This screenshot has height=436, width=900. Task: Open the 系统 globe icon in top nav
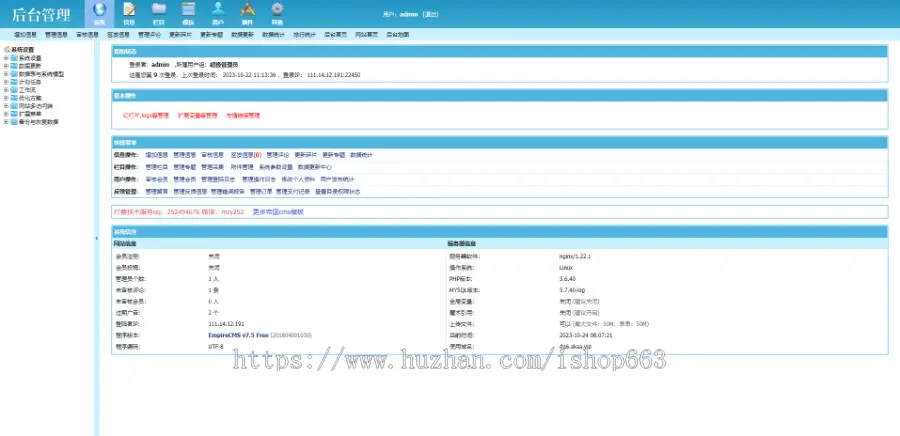100,10
